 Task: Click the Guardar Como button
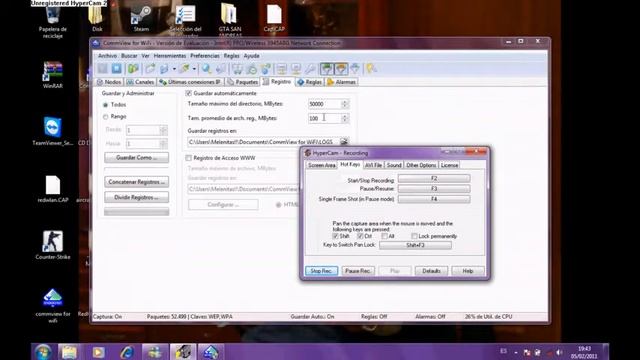[x=136, y=158]
